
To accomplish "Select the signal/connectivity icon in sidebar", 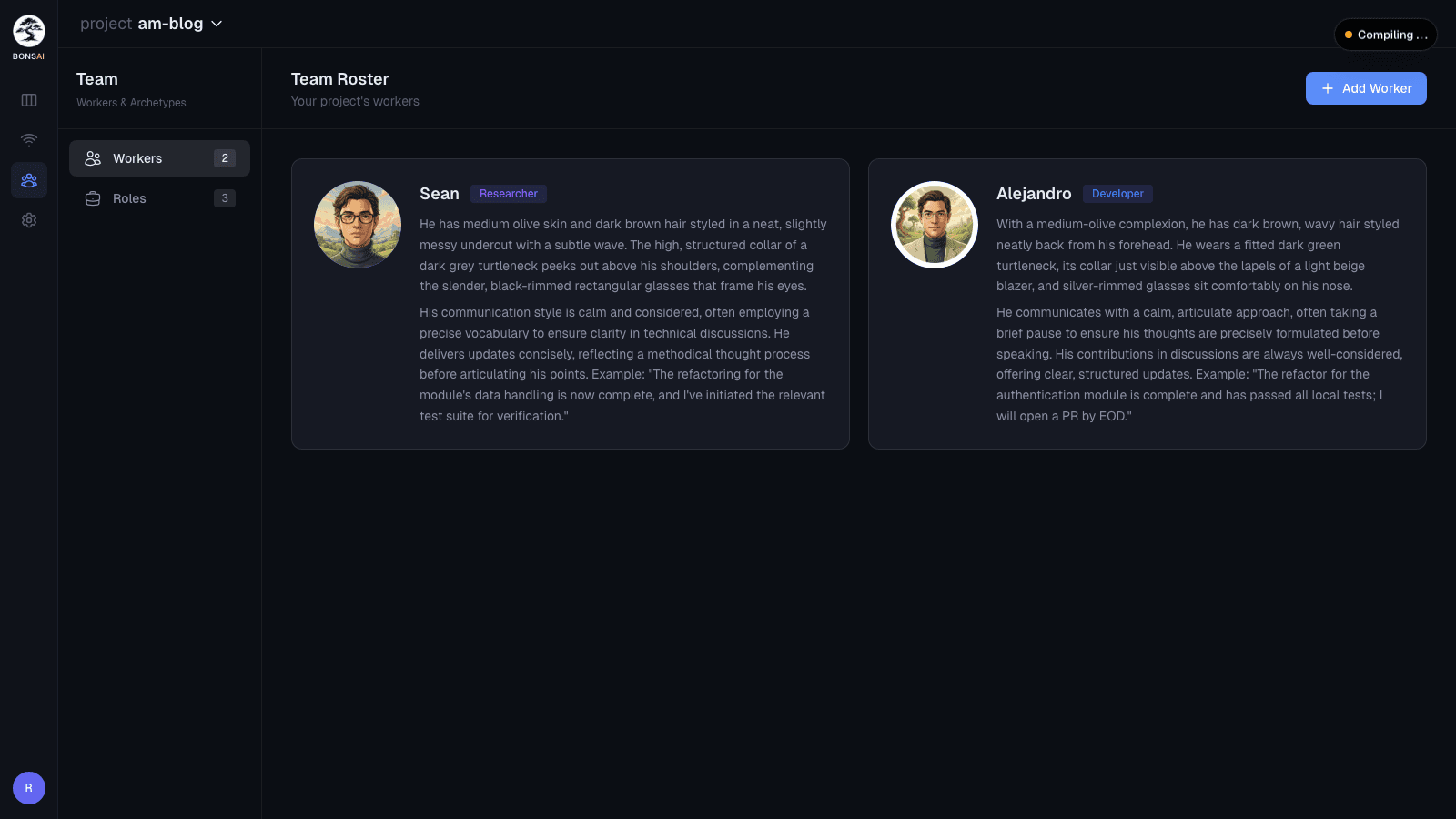I will 28,139.
